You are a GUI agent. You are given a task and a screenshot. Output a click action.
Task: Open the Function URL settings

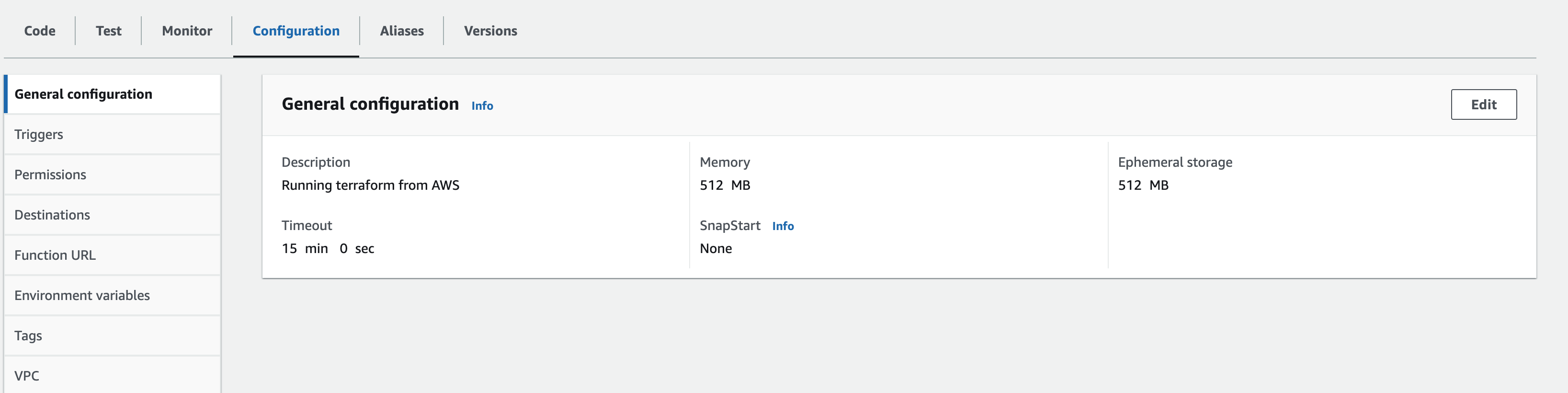pos(55,255)
